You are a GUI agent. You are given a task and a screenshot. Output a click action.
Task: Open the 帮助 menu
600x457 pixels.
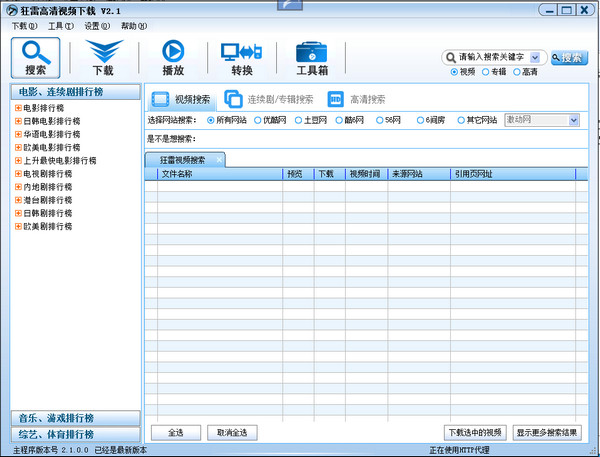134,26
